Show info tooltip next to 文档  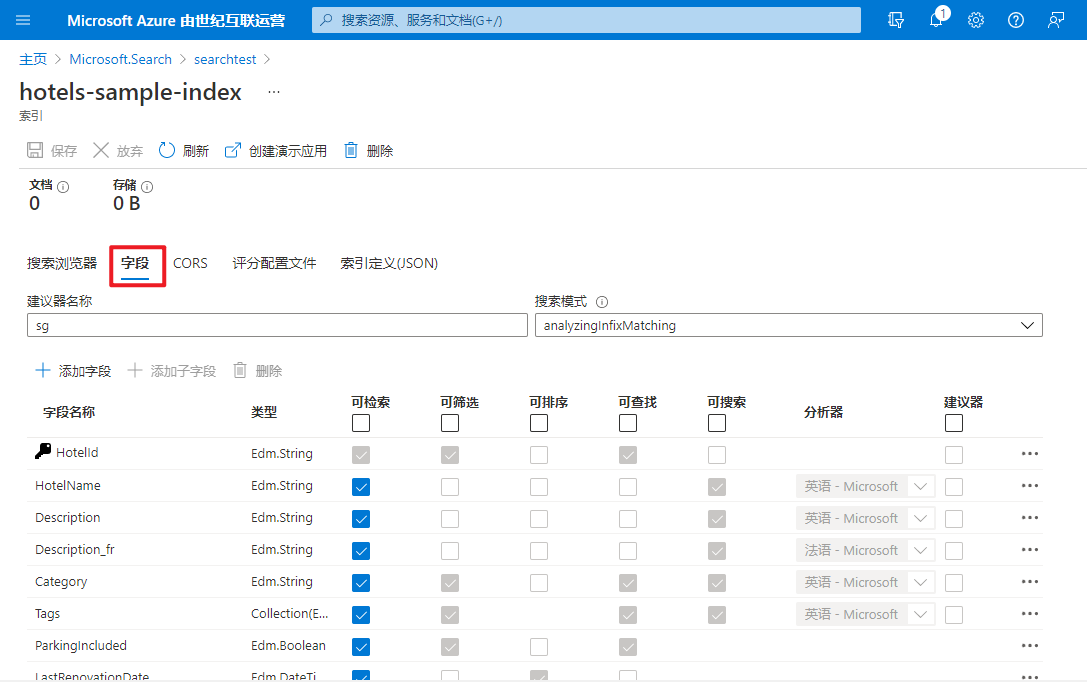coord(63,186)
